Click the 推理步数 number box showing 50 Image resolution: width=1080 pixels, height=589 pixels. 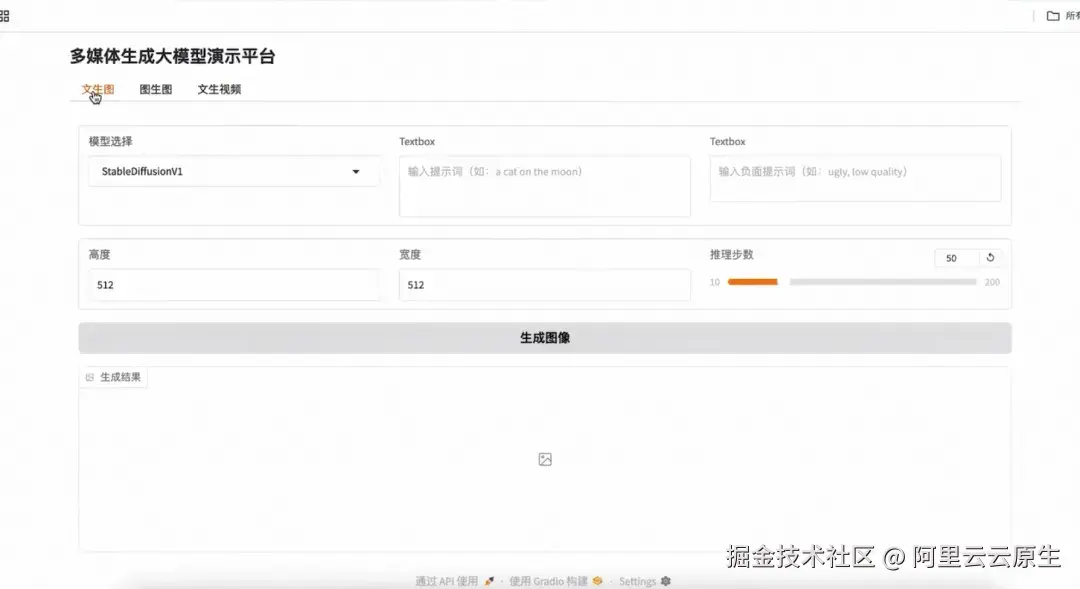click(956, 258)
